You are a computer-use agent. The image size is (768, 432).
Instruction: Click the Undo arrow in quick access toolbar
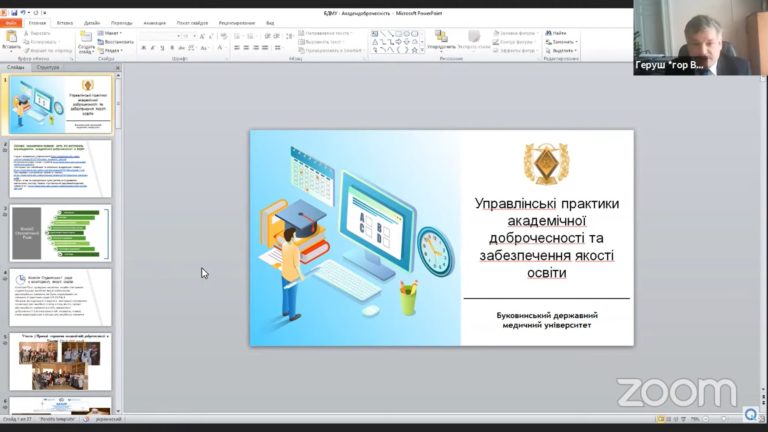23,12
